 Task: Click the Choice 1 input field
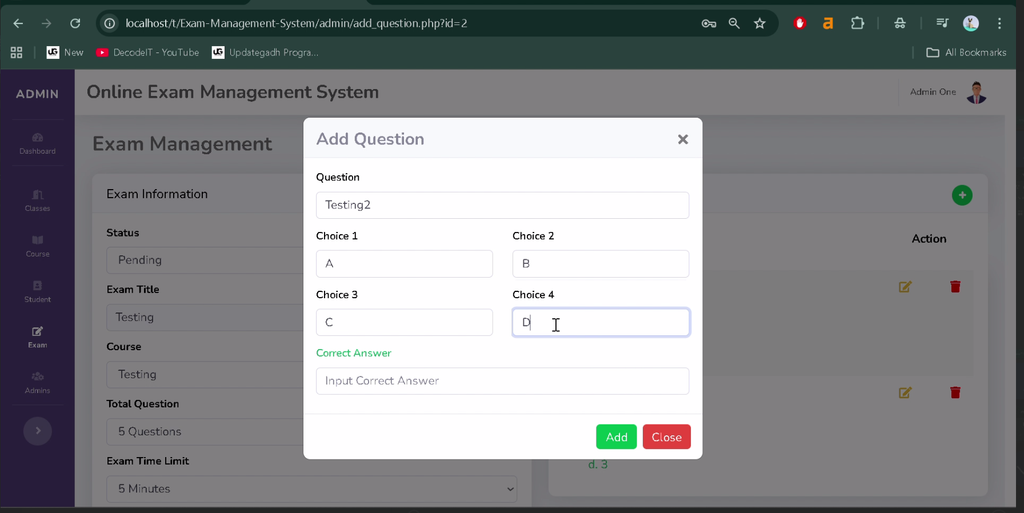coord(404,264)
